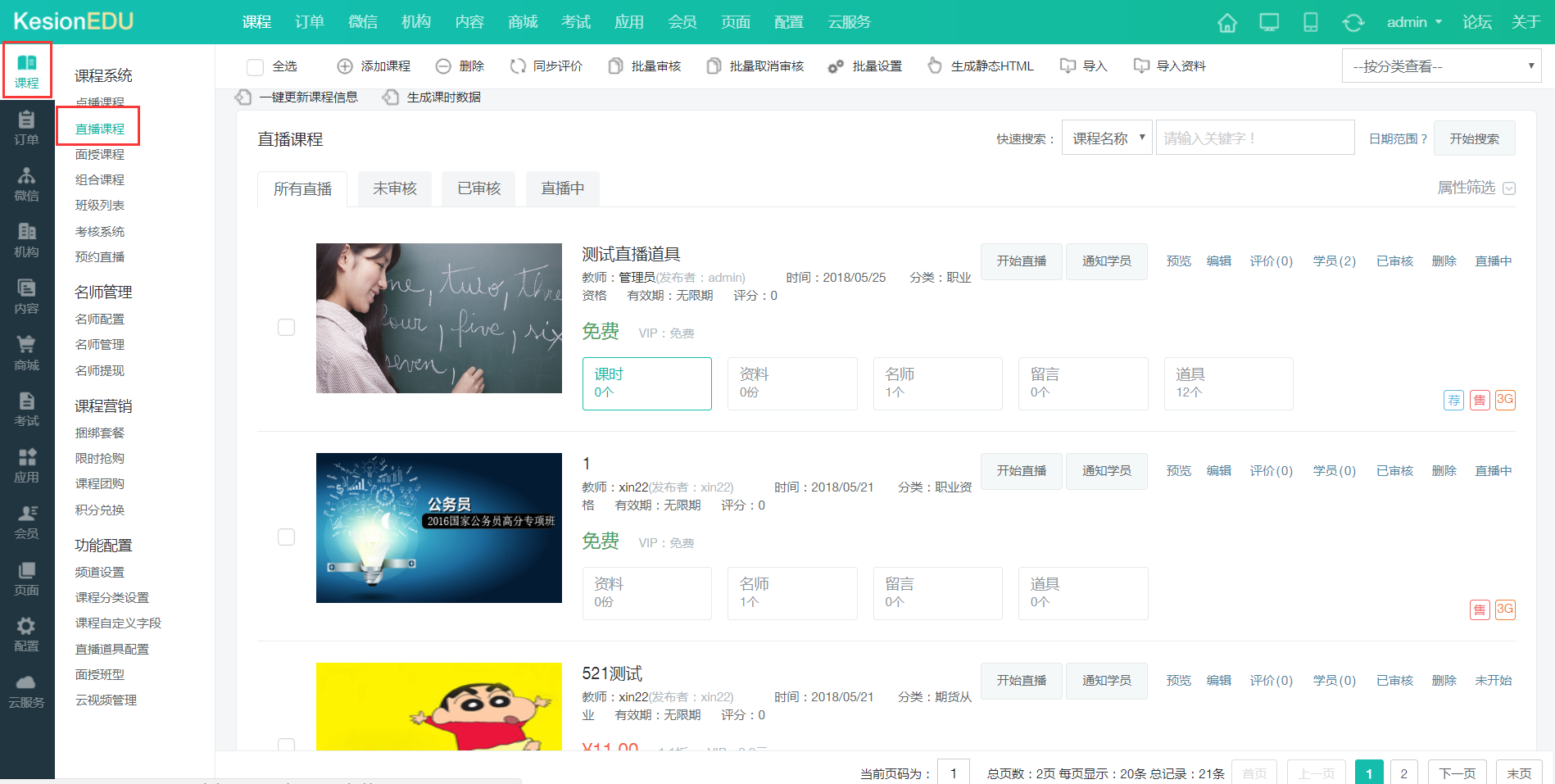
Task: Check the box next to 测试直播道具 course
Action: 286,327
